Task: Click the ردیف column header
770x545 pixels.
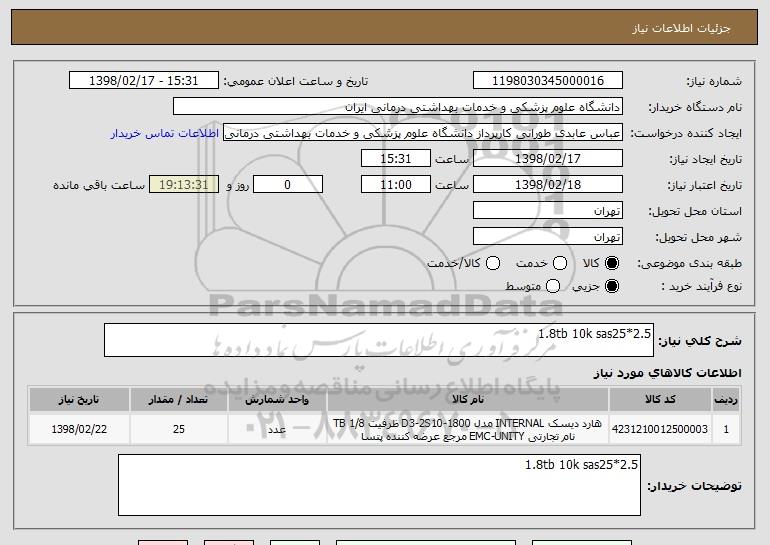Action: [x=726, y=400]
